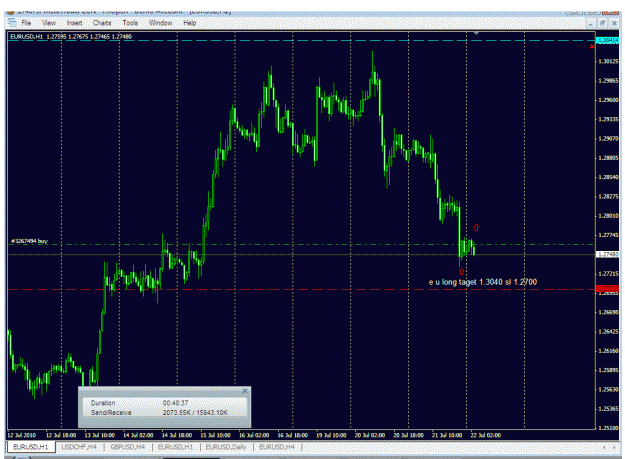Click the Duration label in the popup
Viewport: 625px width, 459px height.
tap(103, 403)
